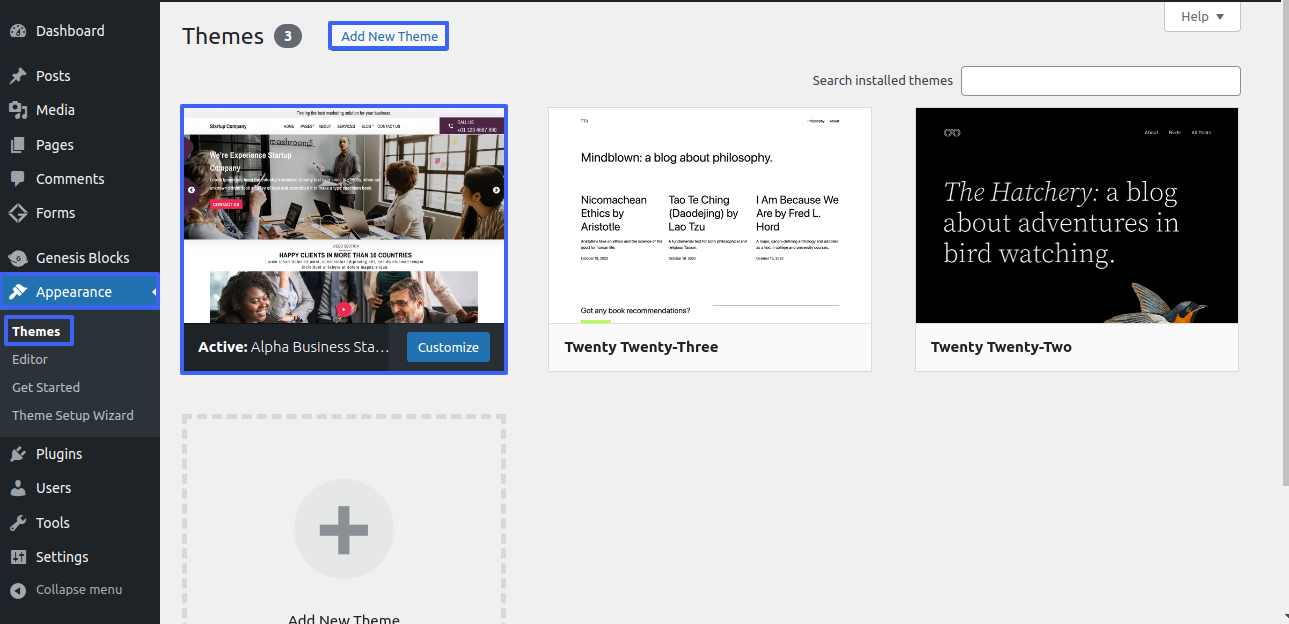Click the Users person icon
The width and height of the screenshot is (1289, 624).
(18, 488)
